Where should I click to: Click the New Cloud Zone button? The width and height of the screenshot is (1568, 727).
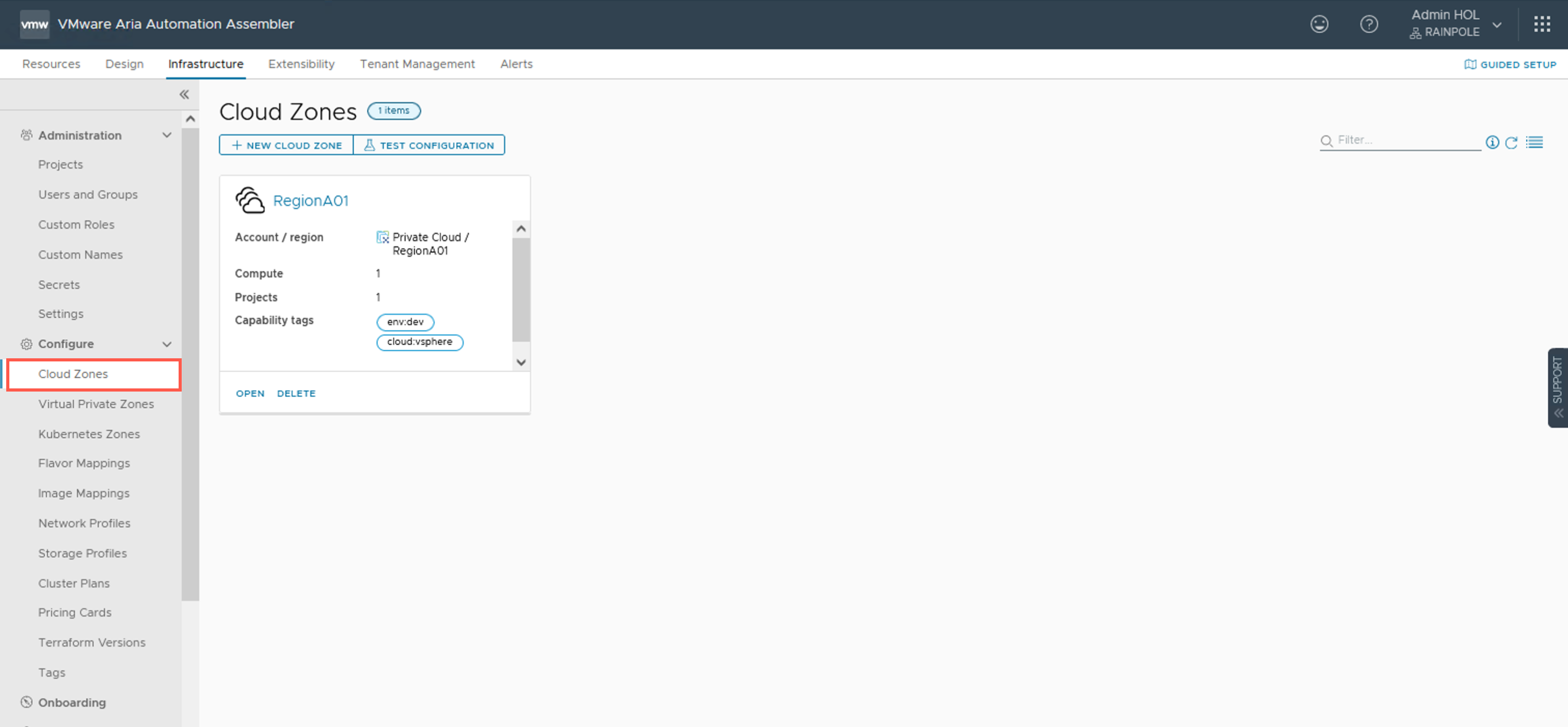(x=286, y=145)
